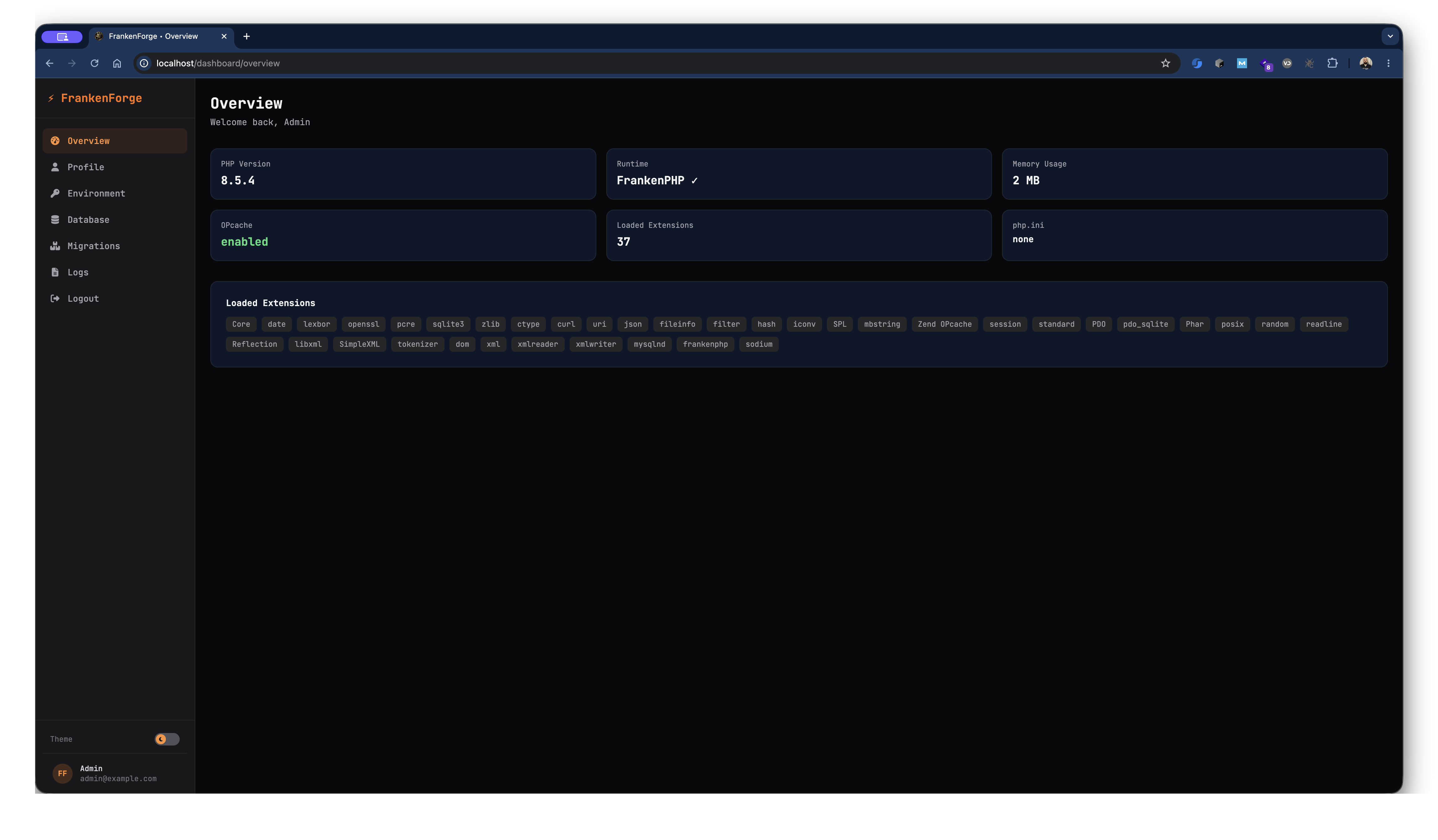Click the mbstring extension tag

click(x=882, y=324)
